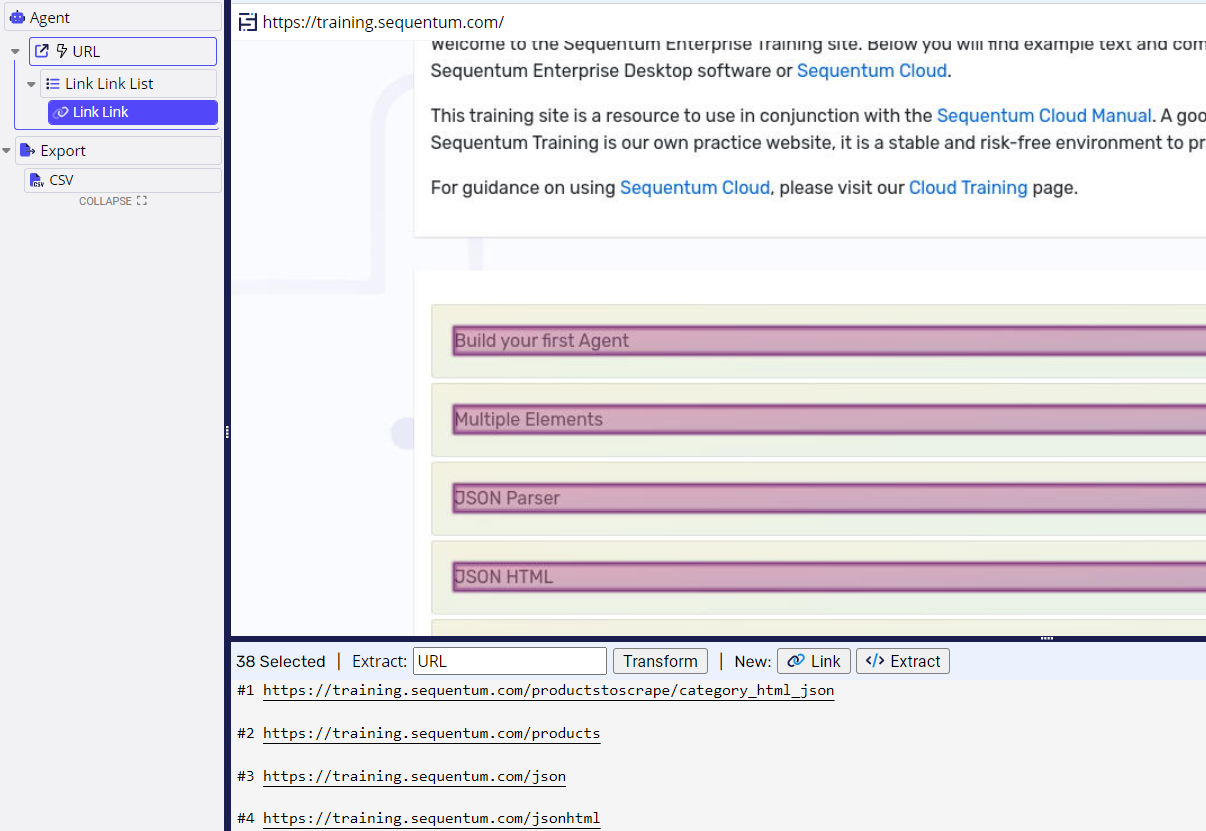Open the Cloud Training link

pyautogui.click(x=968, y=187)
